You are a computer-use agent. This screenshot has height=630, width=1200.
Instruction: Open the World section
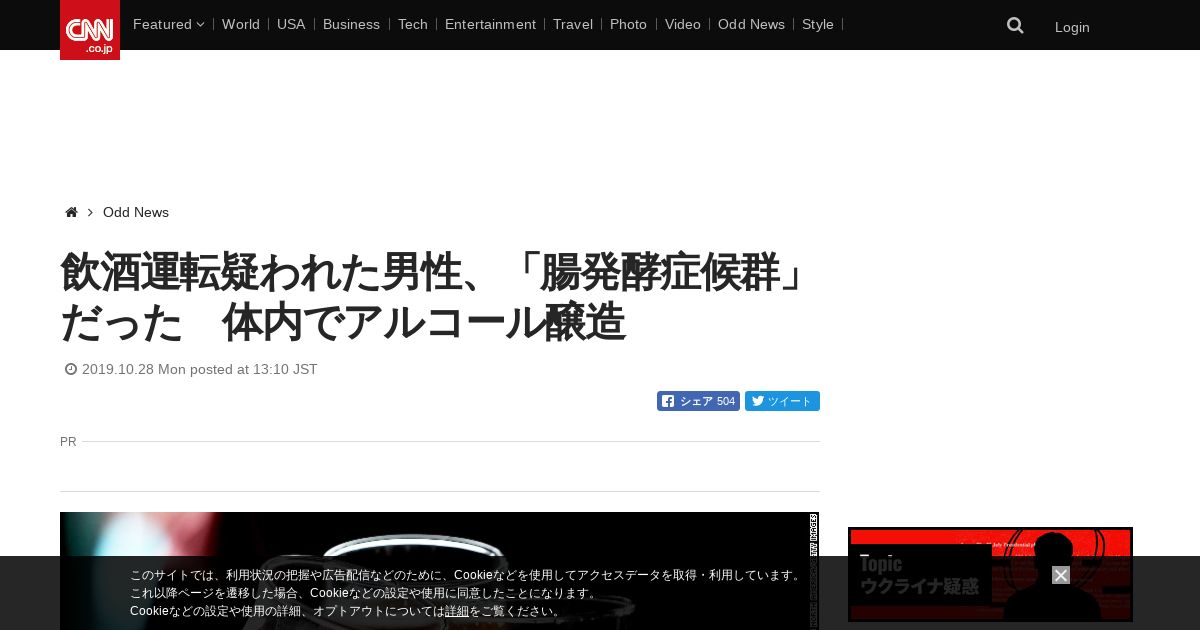241,24
